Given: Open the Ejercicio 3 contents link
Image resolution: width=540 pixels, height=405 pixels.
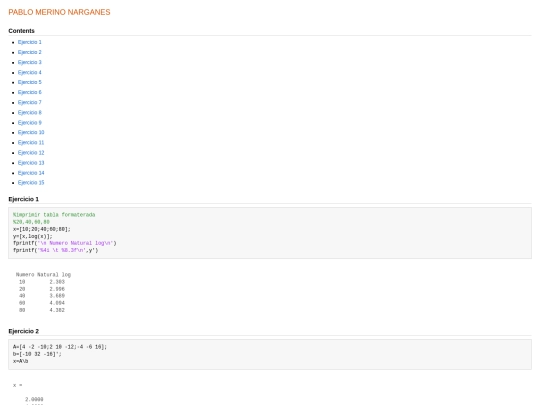Looking at the screenshot, I should 30,62.
